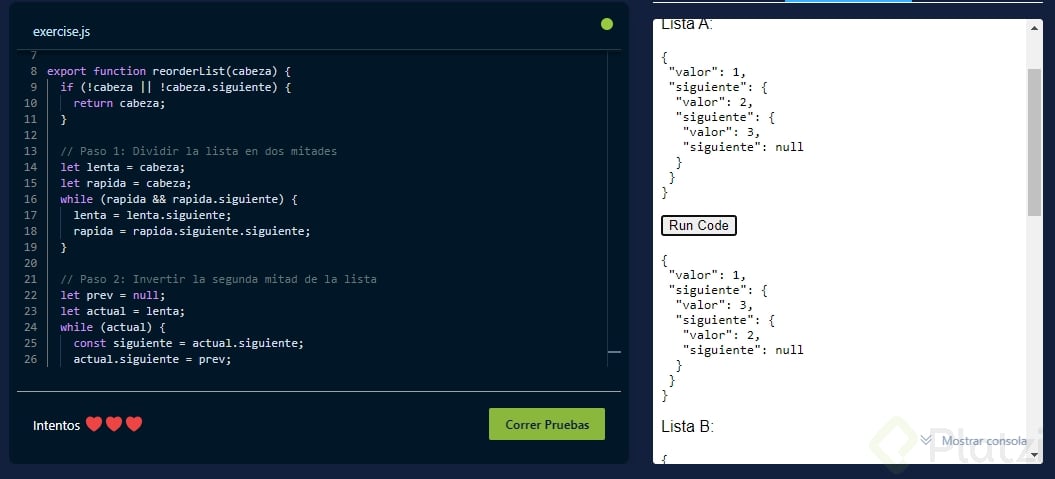Viewport: 1055px width, 479px height.
Task: Click the 'let prev = null;' line
Action: 112,295
